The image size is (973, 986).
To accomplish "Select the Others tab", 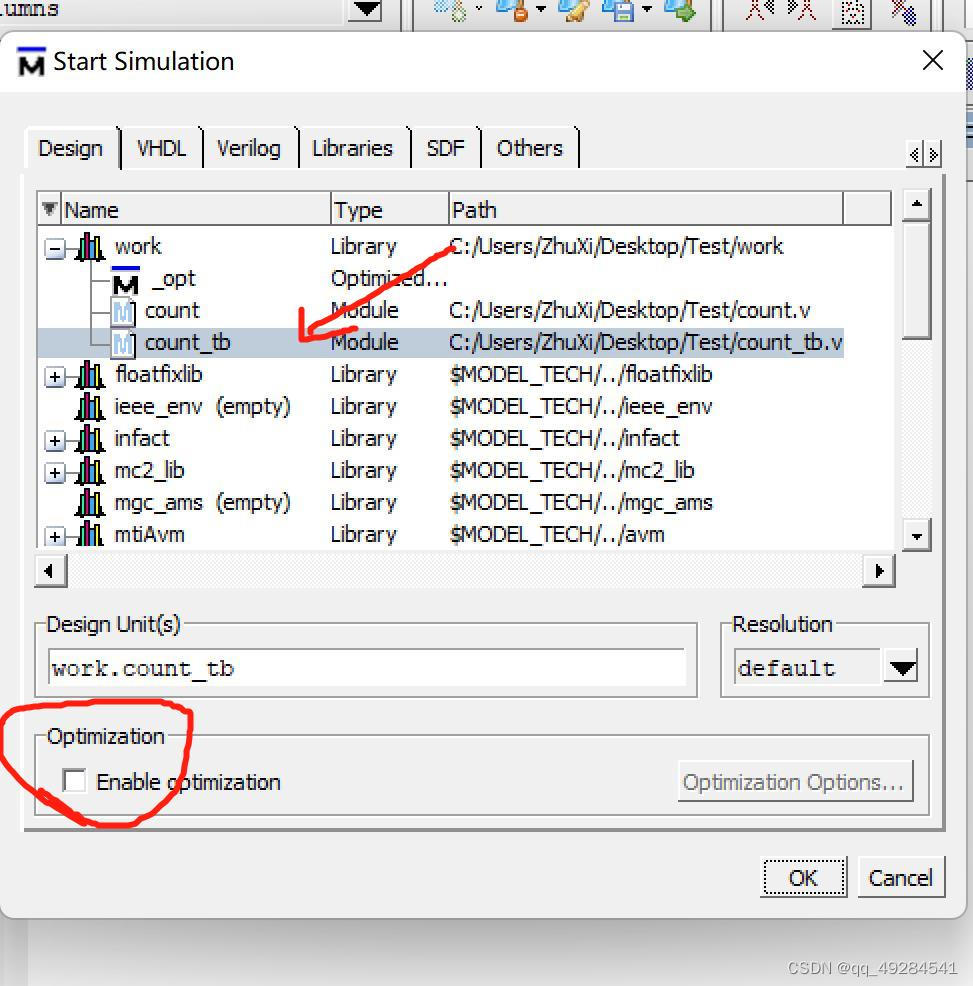I will coord(530,148).
